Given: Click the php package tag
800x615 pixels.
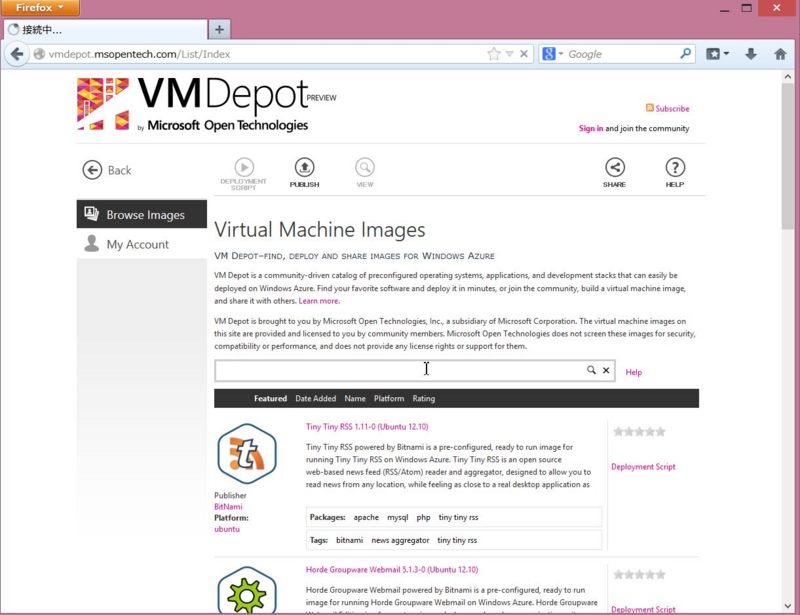Looking at the screenshot, I should point(423,517).
